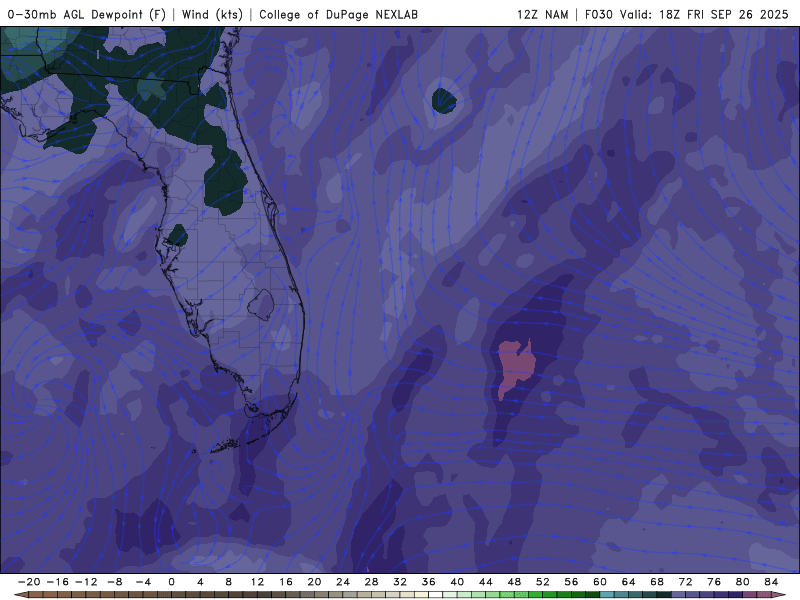Click the dark green circular spot offshore northeast
Image resolution: width=800 pixels, height=600 pixels.
point(443,101)
